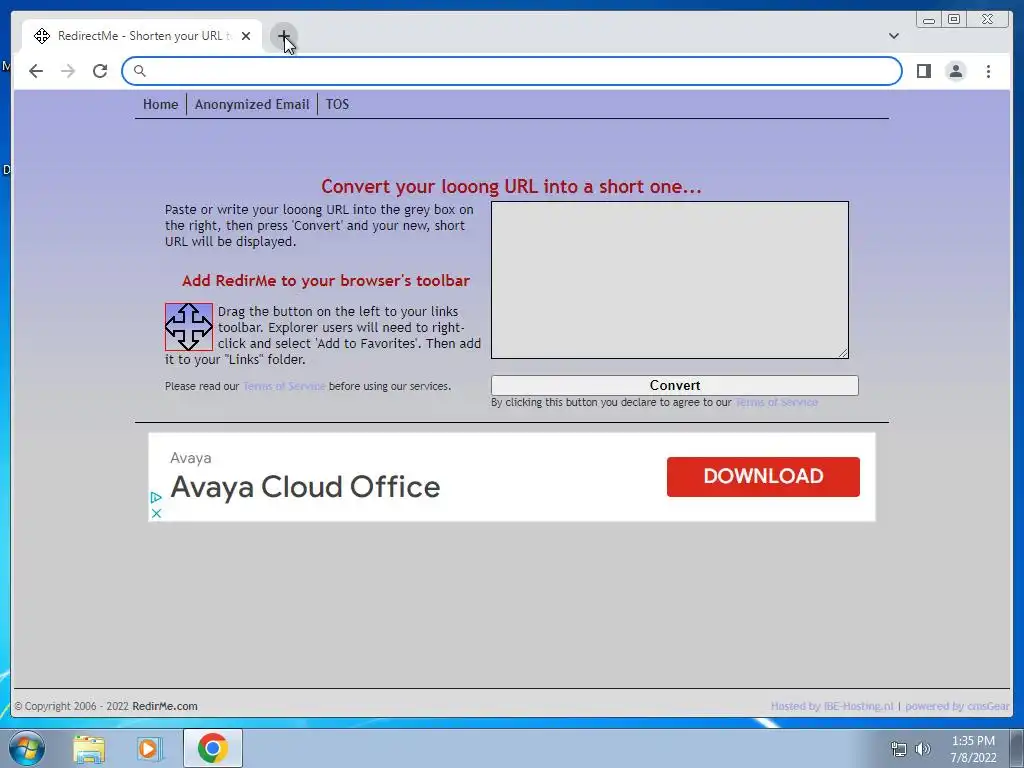The height and width of the screenshot is (768, 1024).
Task: Open the network status tray icon
Action: tap(899, 749)
